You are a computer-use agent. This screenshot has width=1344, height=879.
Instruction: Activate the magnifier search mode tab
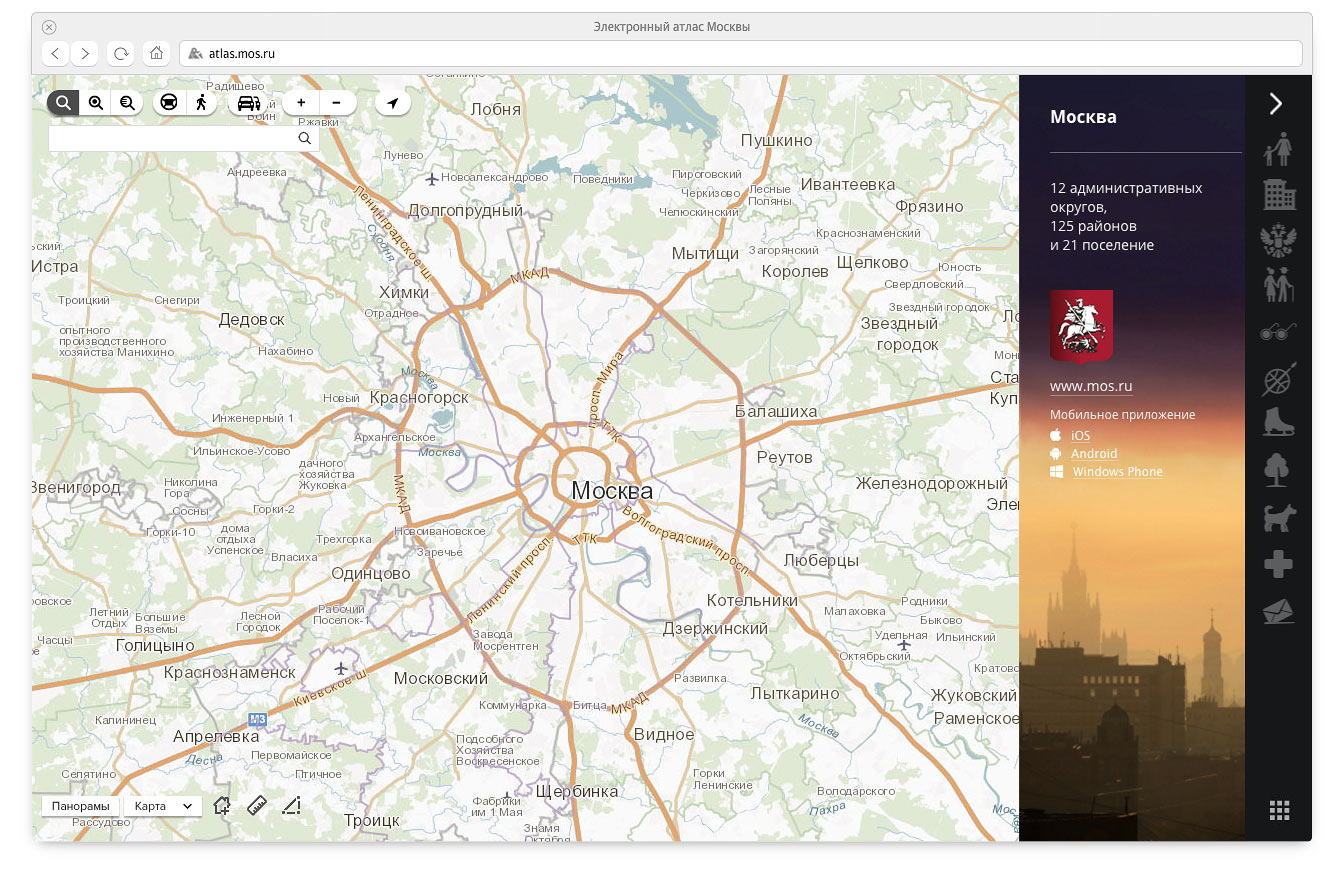pos(63,102)
